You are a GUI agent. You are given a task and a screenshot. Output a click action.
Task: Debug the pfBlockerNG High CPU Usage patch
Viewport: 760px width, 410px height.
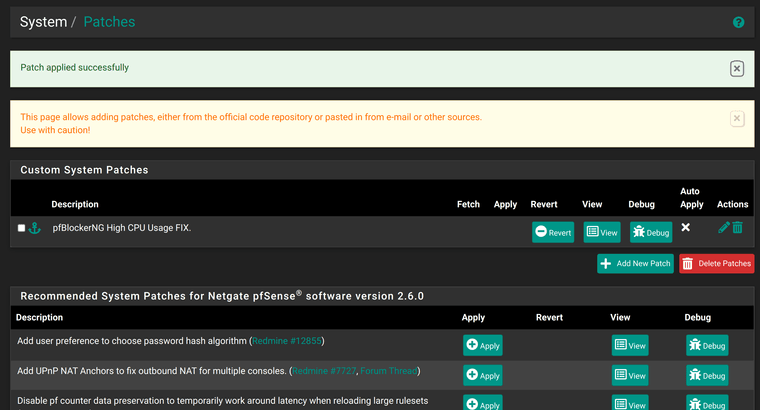(x=651, y=232)
